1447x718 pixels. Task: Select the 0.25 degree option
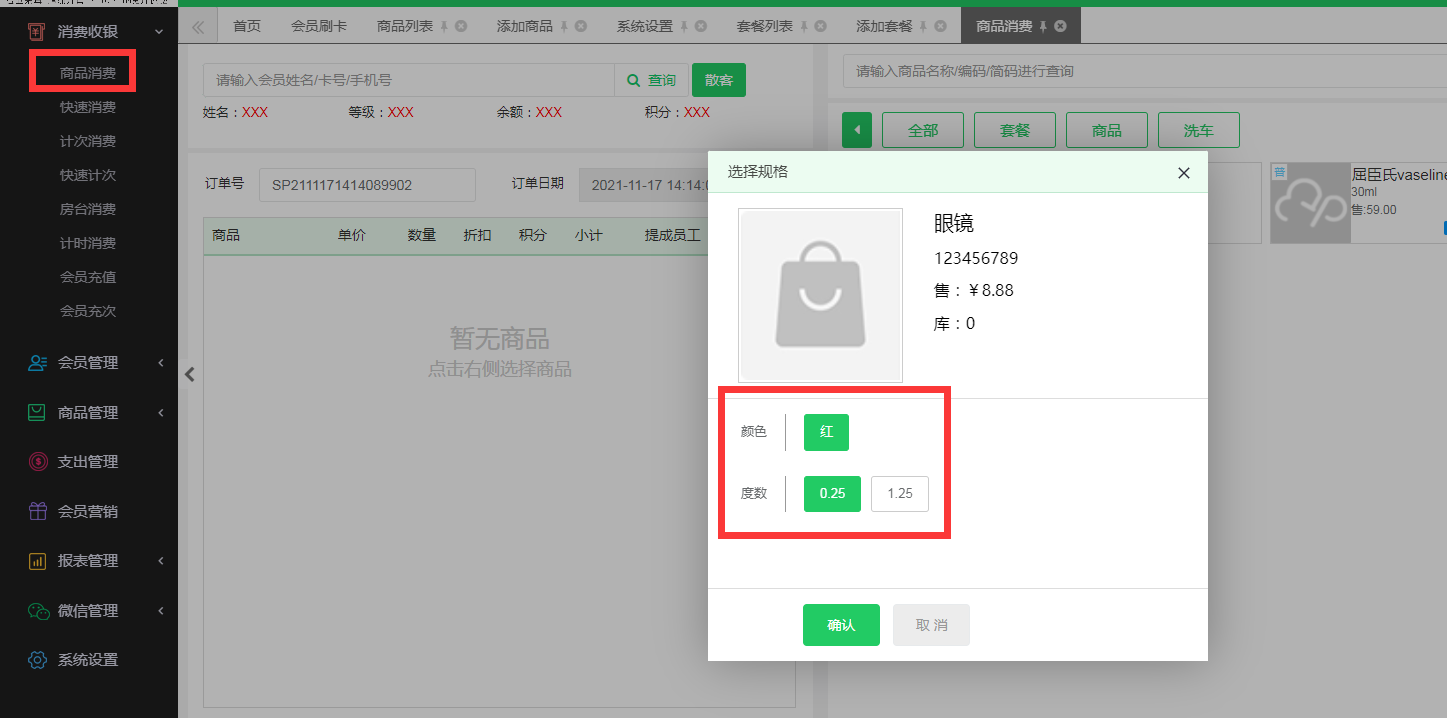point(832,494)
